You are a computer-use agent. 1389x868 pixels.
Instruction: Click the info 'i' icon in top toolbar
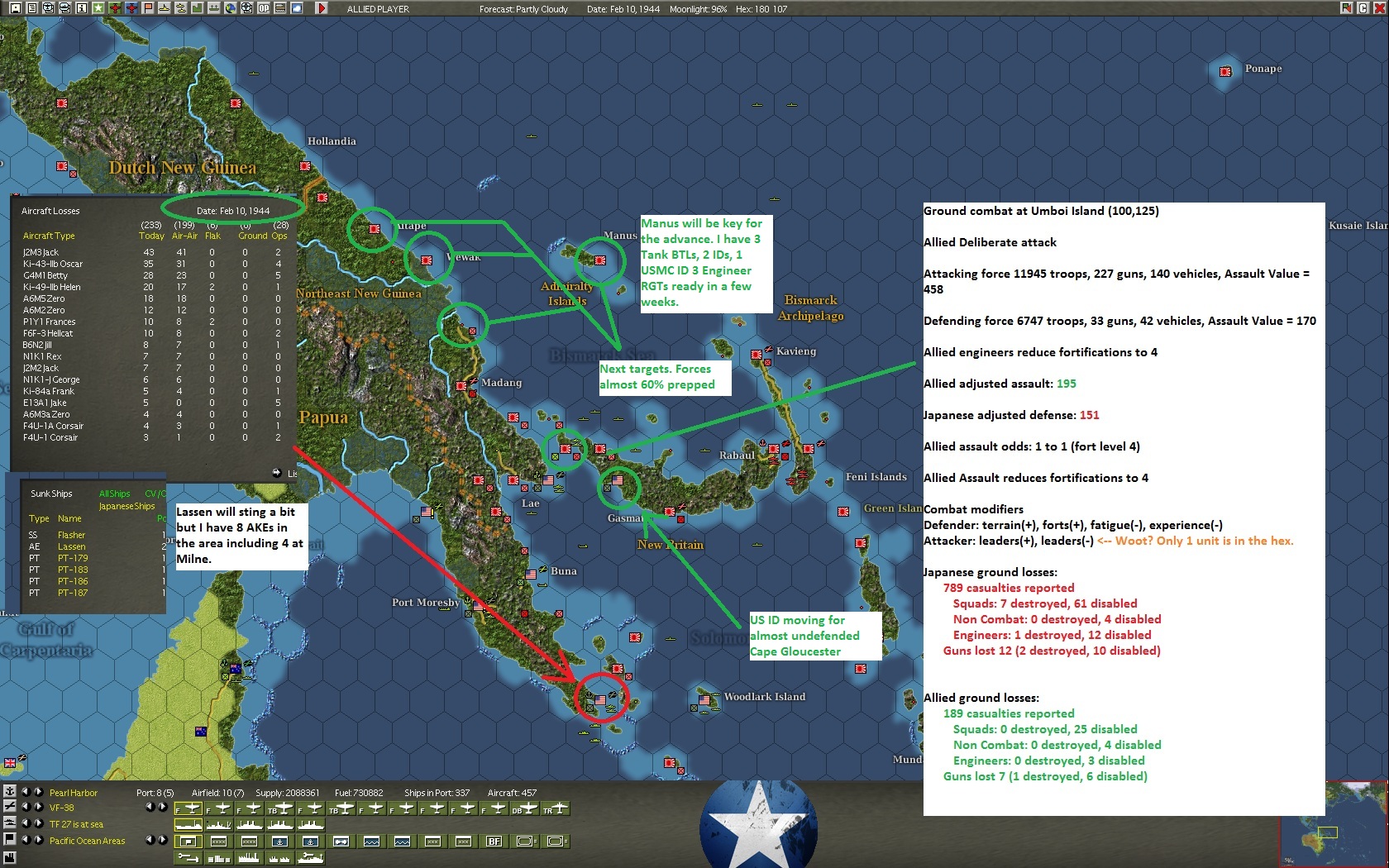click(82, 8)
